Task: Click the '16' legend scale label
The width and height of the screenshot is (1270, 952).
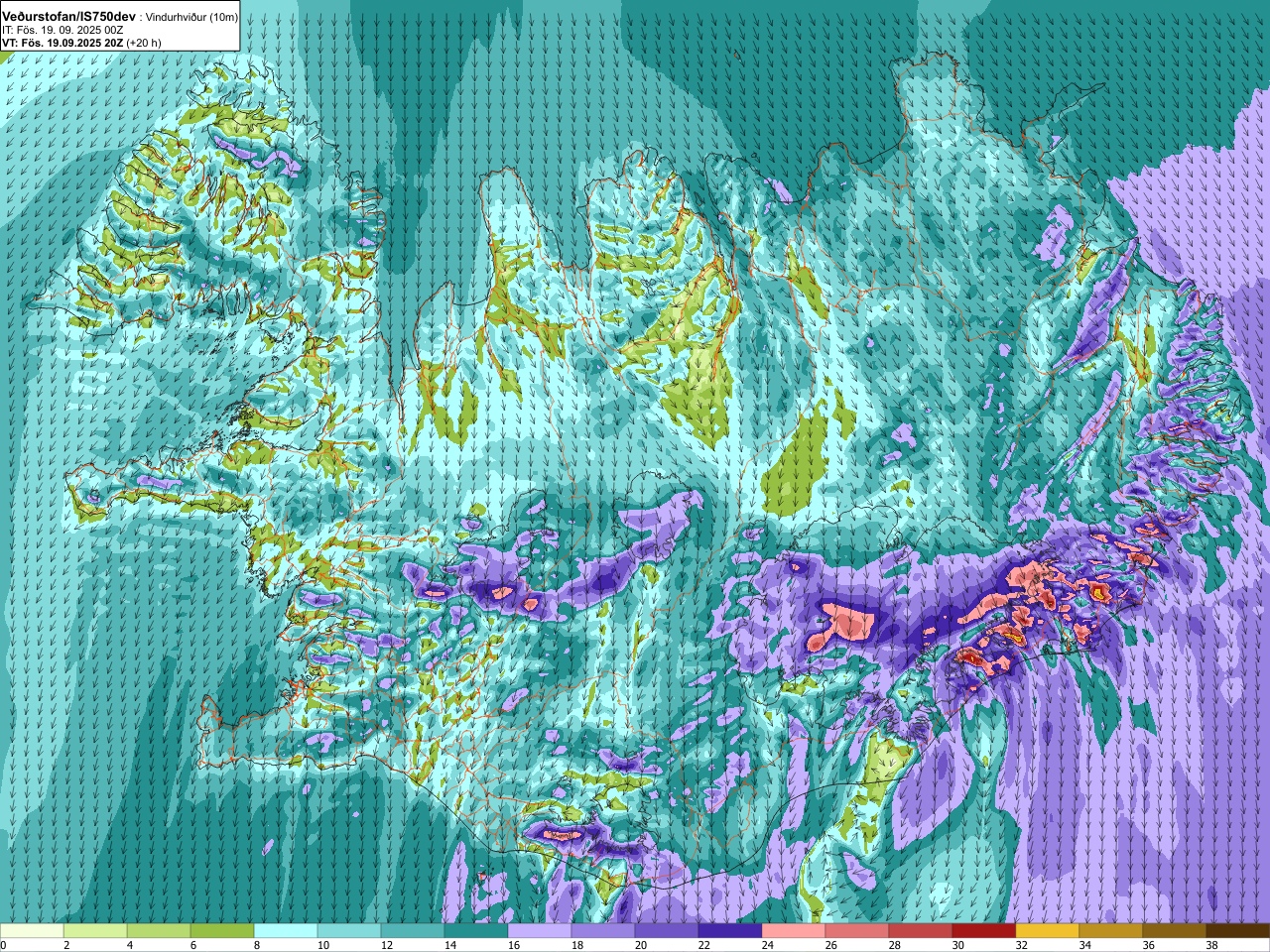Action: click(514, 945)
